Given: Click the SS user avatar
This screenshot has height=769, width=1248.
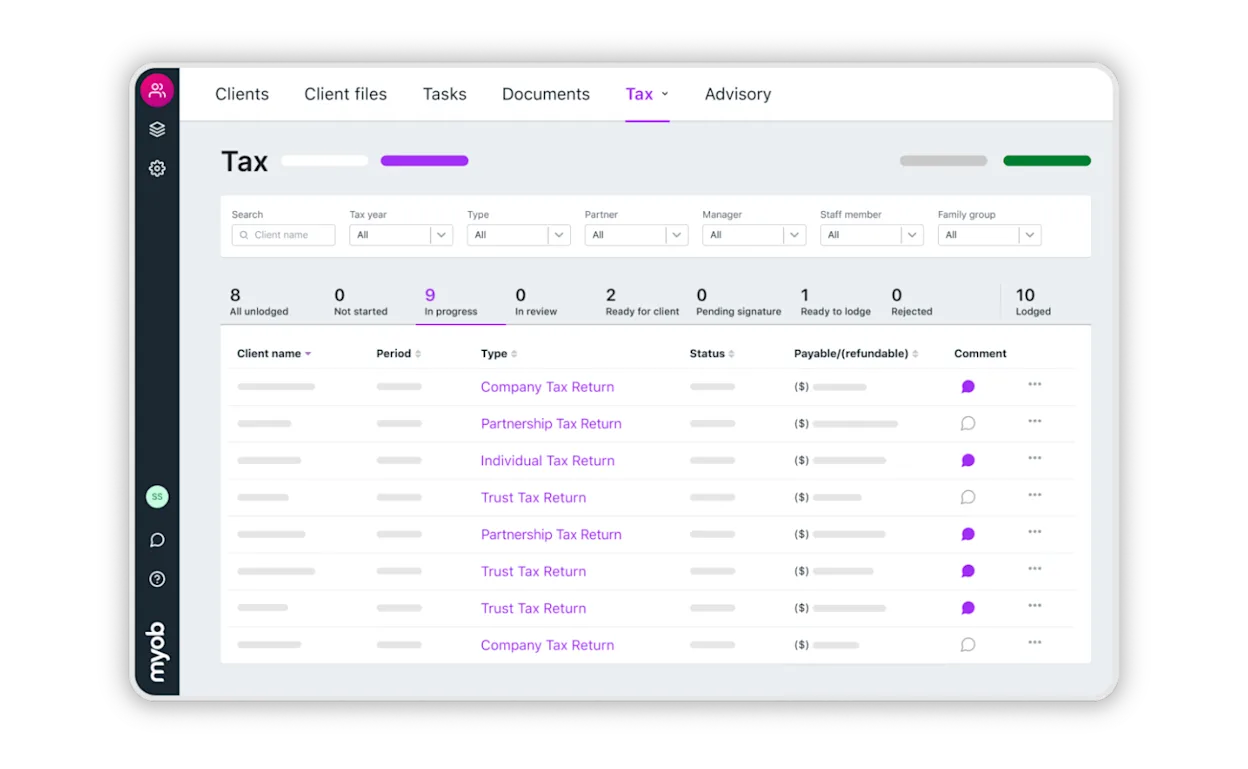Looking at the screenshot, I should [x=157, y=496].
